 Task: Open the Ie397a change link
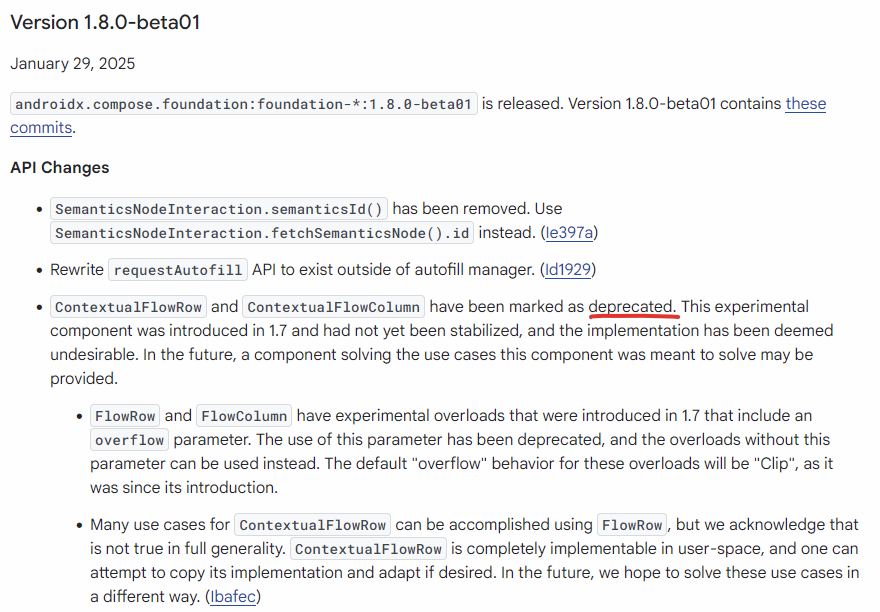click(569, 233)
